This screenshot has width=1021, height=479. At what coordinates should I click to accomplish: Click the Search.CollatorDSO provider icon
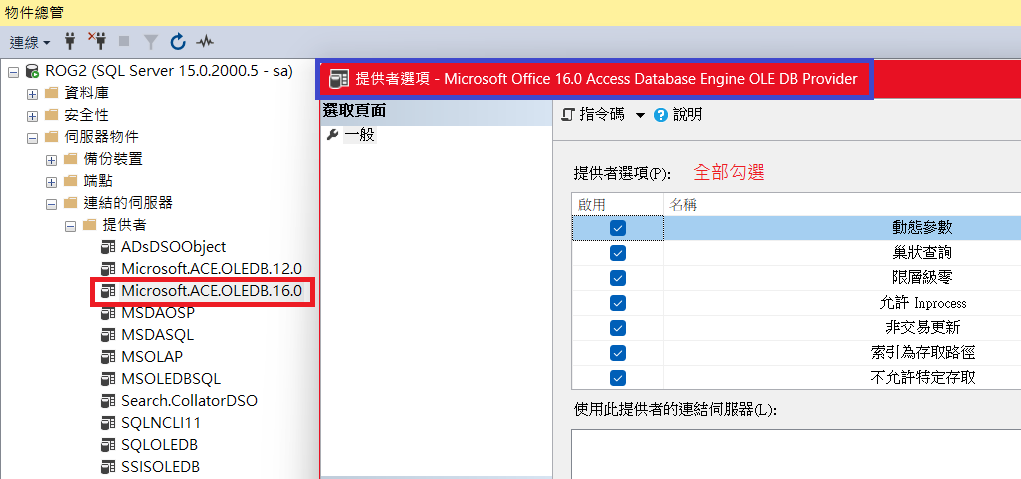[x=108, y=402]
